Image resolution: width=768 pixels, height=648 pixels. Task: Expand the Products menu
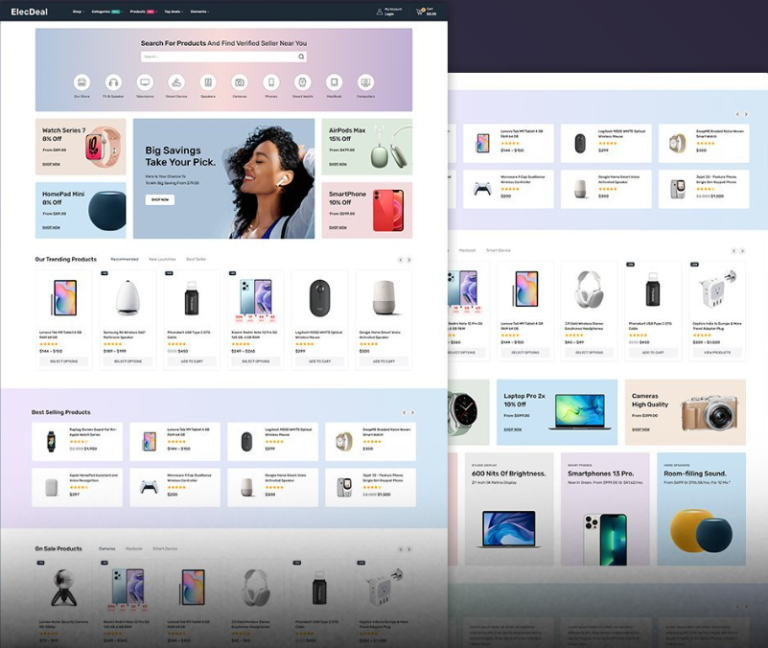click(x=143, y=11)
